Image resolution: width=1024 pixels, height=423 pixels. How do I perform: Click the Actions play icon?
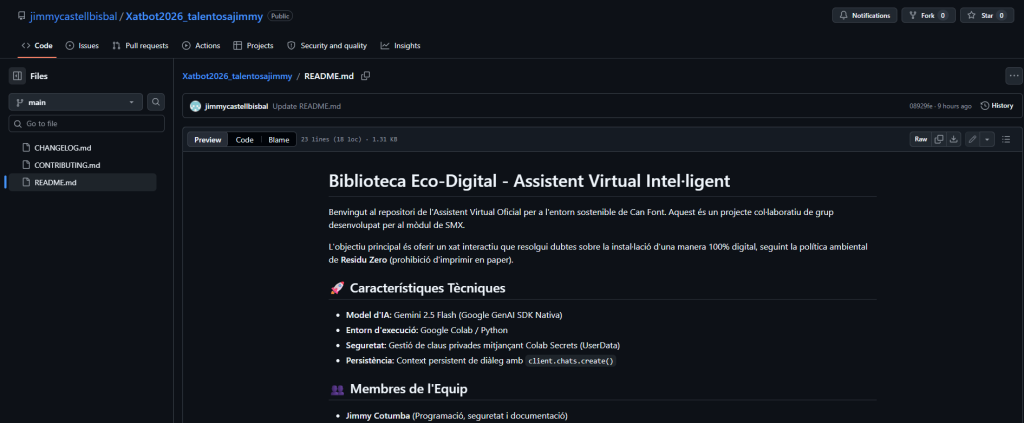click(x=186, y=46)
